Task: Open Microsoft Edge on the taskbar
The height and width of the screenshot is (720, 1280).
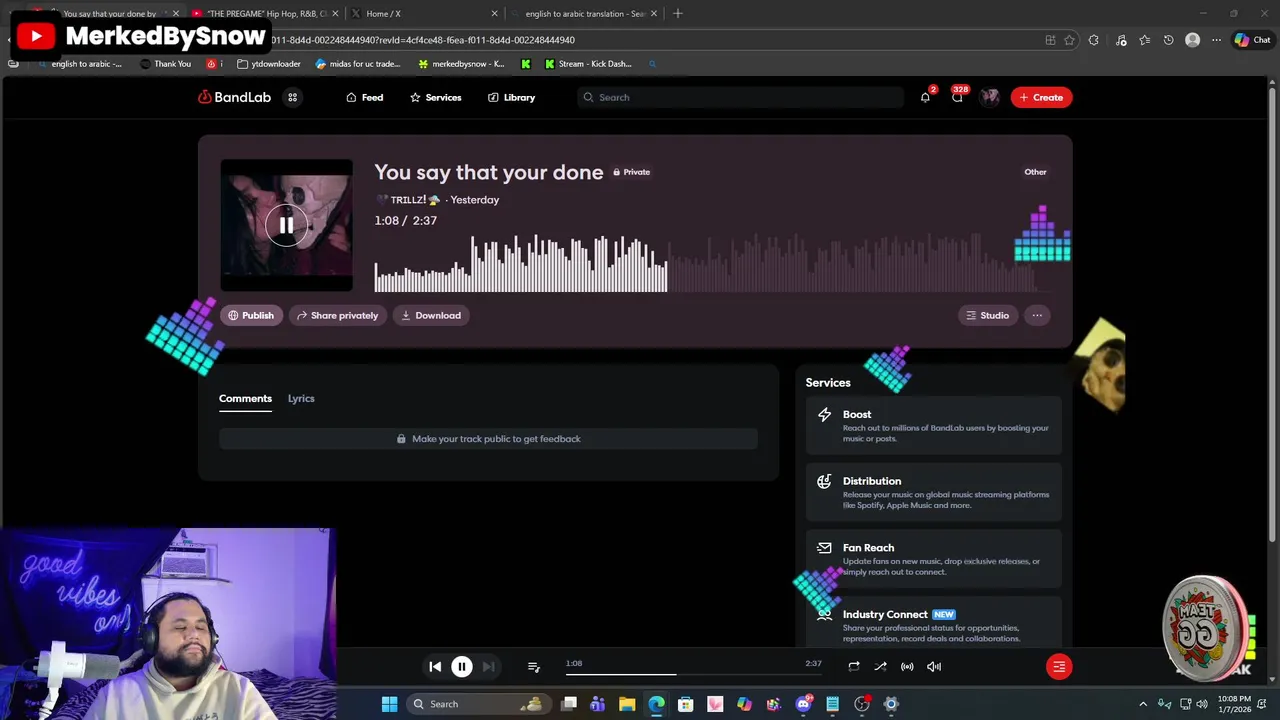Action: point(656,704)
